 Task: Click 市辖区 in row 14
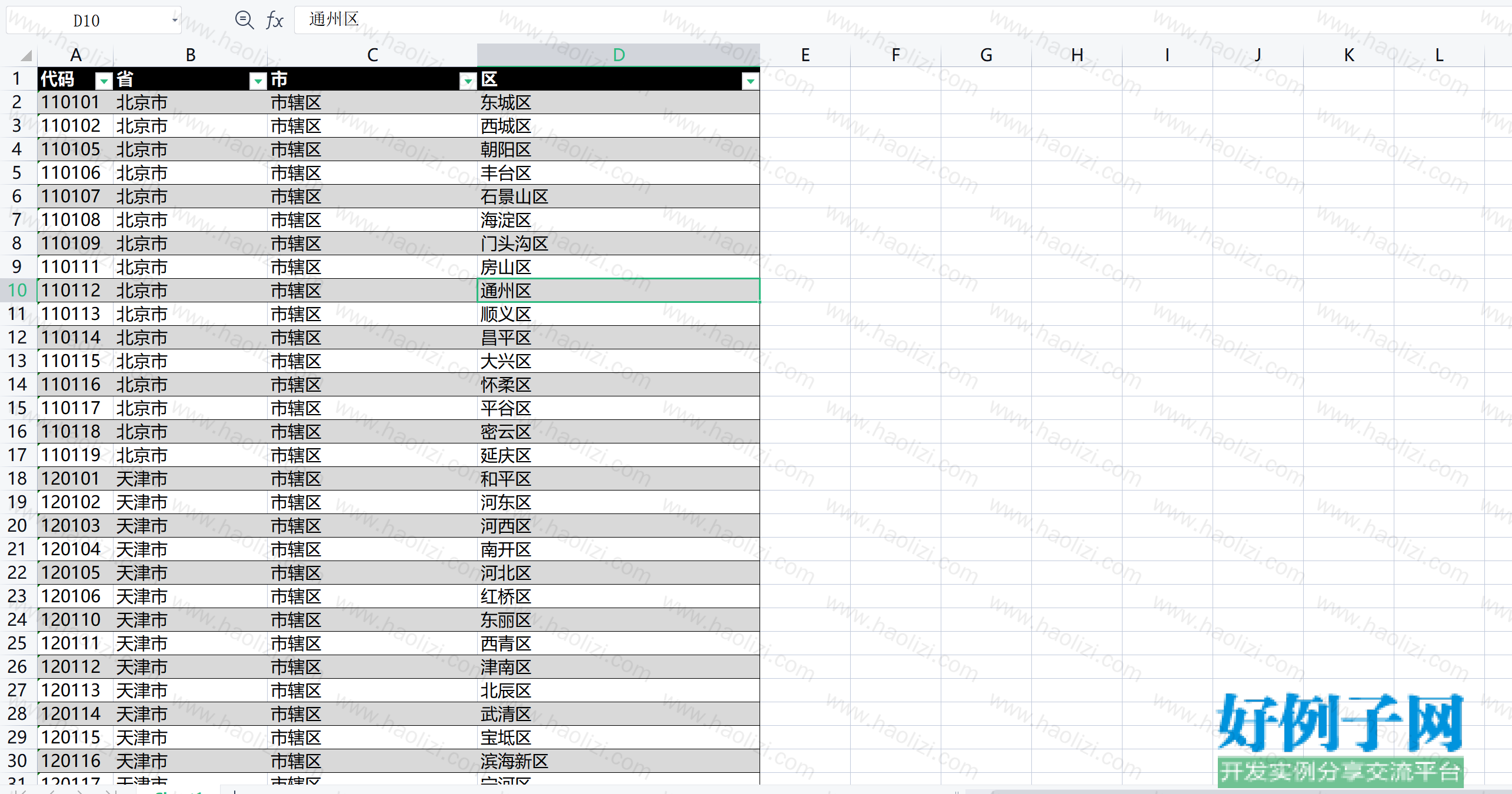tap(372, 385)
